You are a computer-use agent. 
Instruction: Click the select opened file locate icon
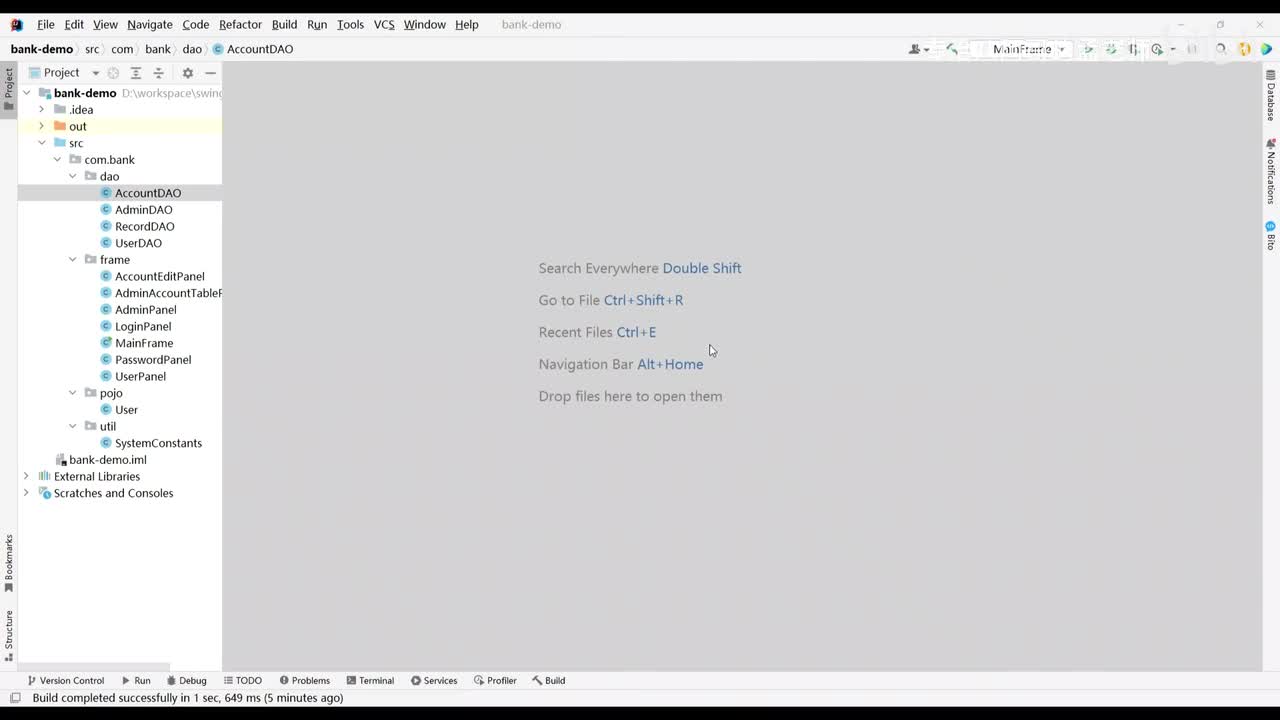coord(113,73)
